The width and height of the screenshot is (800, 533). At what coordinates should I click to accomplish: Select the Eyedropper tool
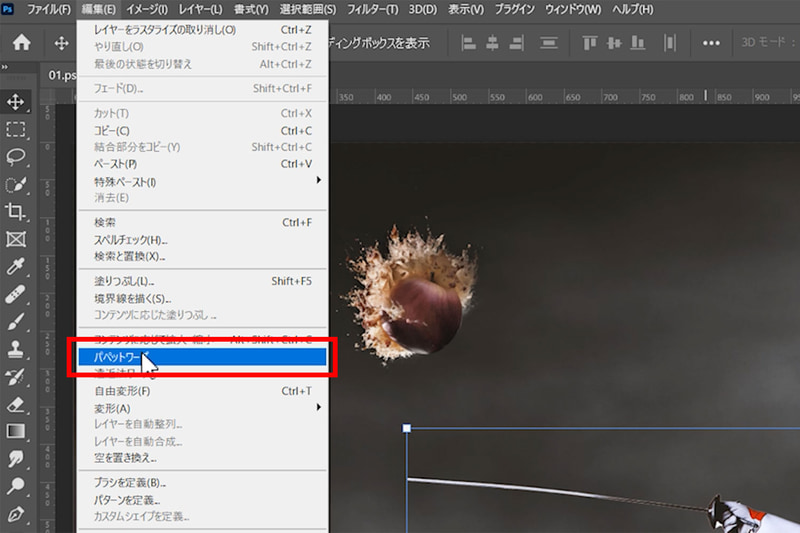point(15,267)
